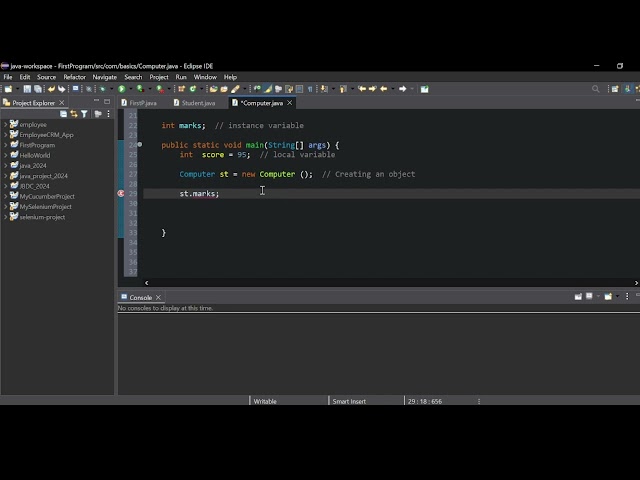
Task: Select the selenium-project item
Action: [x=42, y=217]
